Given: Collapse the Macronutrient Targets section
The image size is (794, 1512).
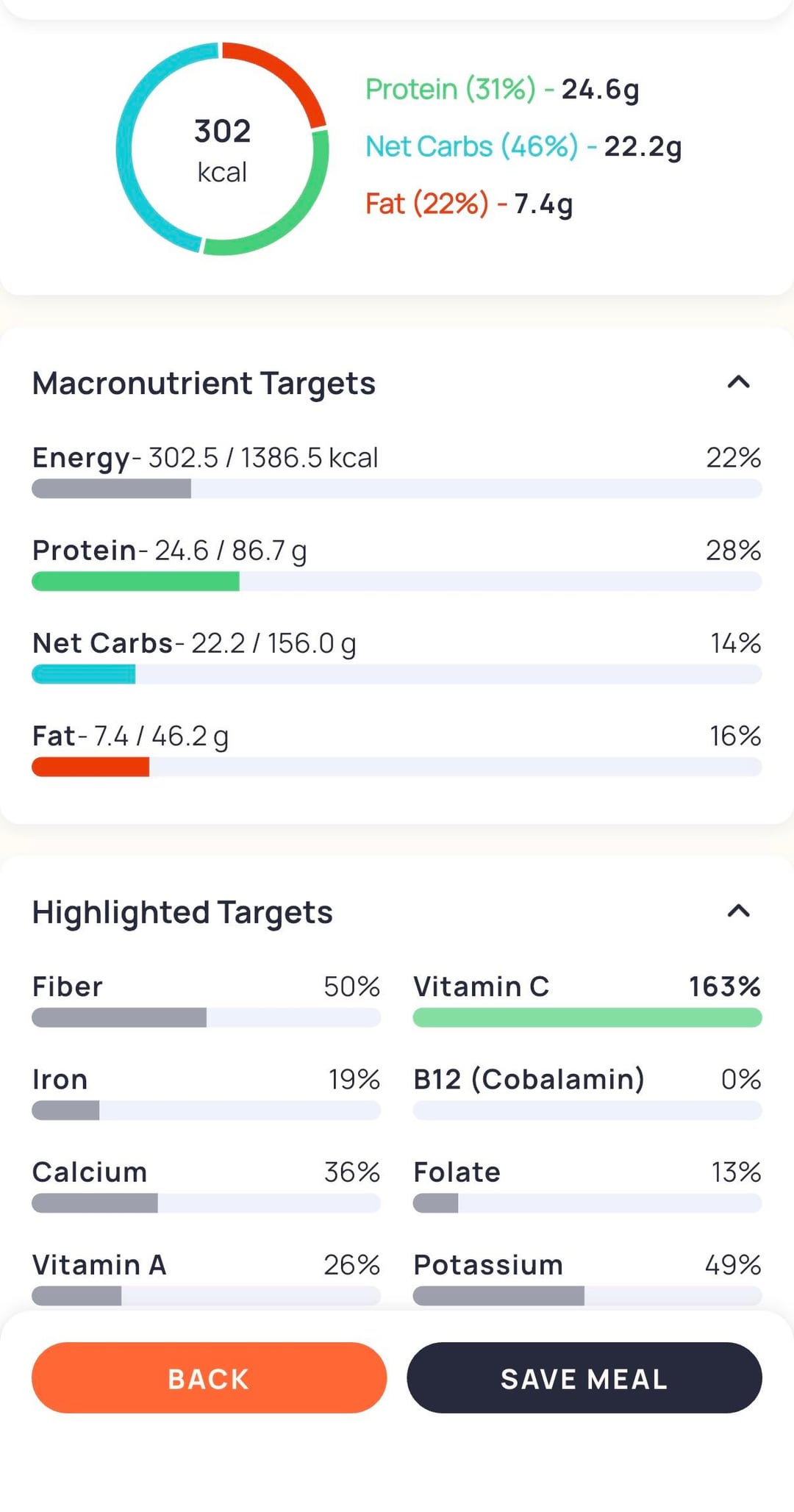Looking at the screenshot, I should pyautogui.click(x=738, y=382).
